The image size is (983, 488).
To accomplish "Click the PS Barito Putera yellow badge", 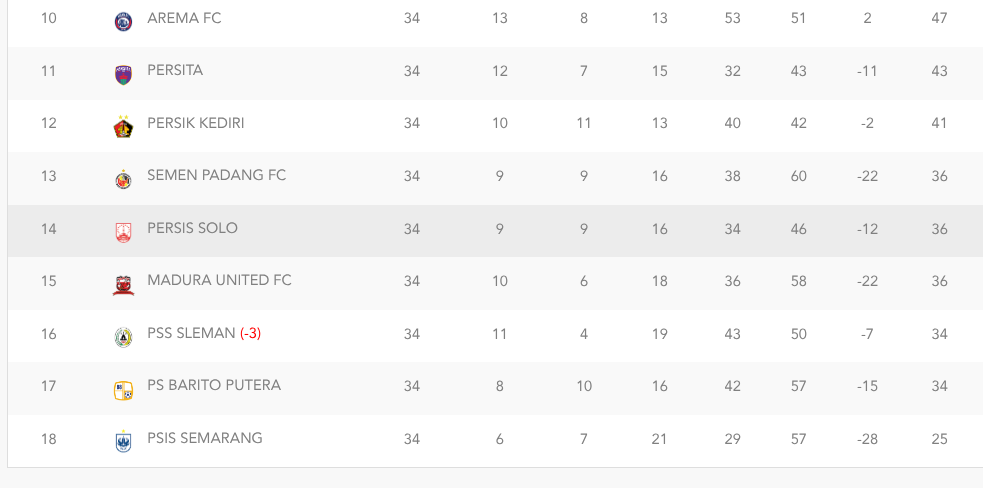I will tap(124, 390).
